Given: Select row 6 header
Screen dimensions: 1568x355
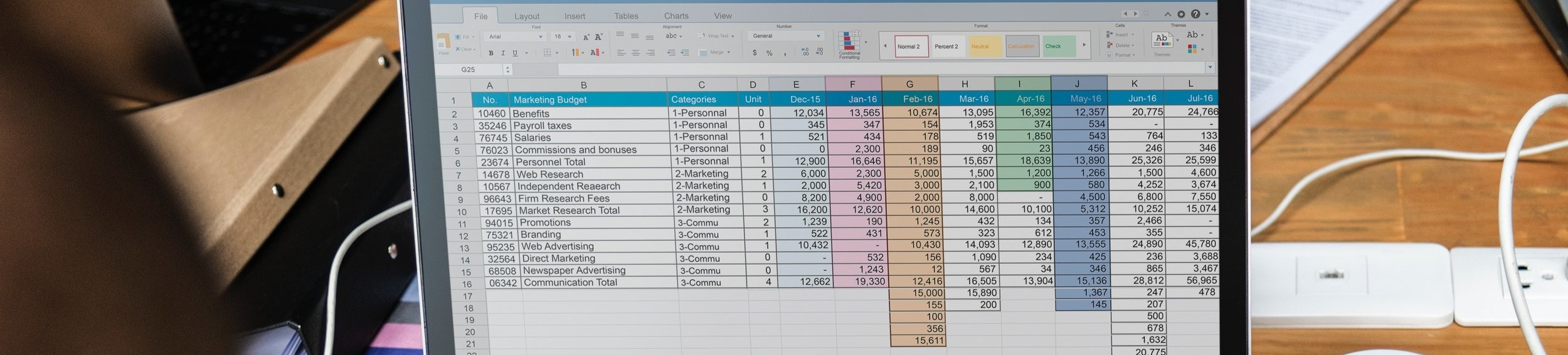Looking at the screenshot, I should [458, 163].
